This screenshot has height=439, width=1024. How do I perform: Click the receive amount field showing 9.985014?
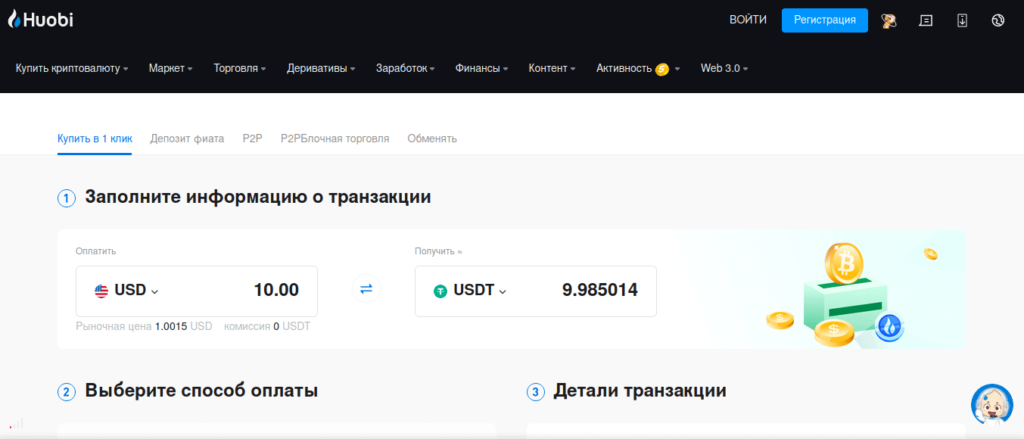pos(600,290)
